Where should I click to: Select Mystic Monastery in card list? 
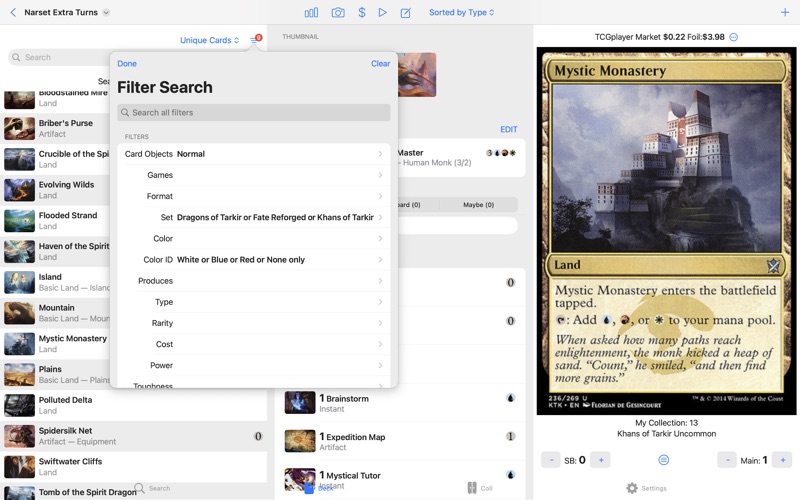point(55,343)
